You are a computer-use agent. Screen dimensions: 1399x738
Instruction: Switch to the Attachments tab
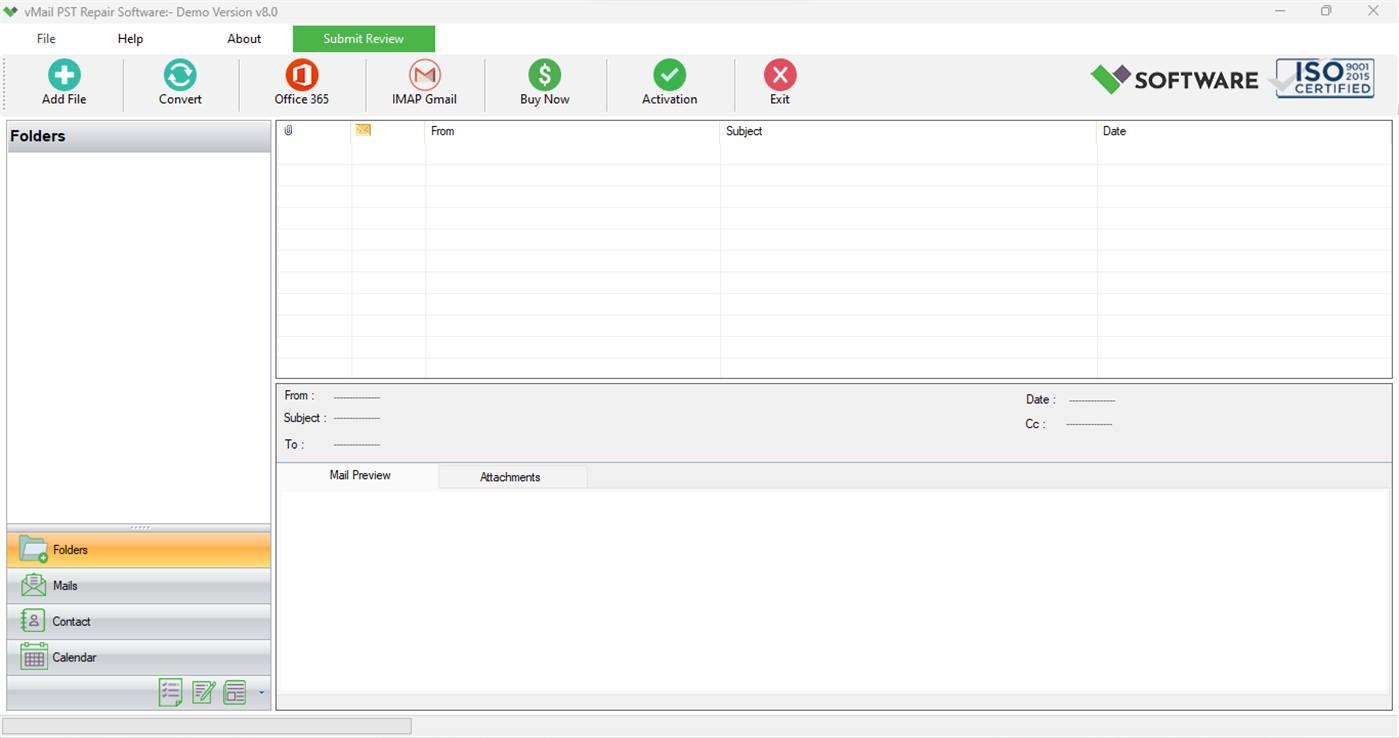[x=511, y=476]
